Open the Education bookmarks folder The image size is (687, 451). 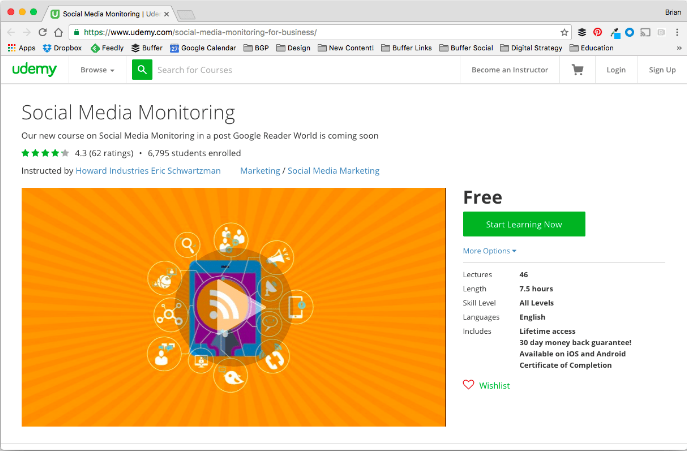(x=591, y=48)
